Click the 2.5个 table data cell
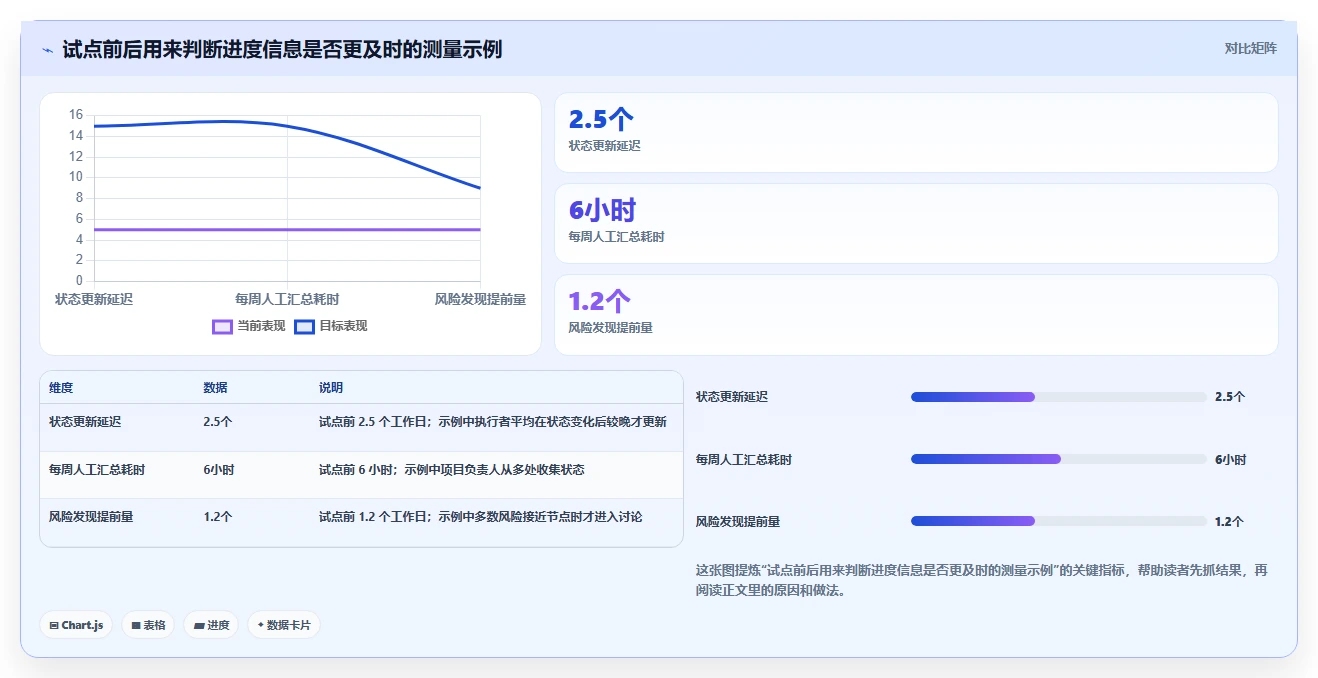The image size is (1318, 678). (218, 422)
